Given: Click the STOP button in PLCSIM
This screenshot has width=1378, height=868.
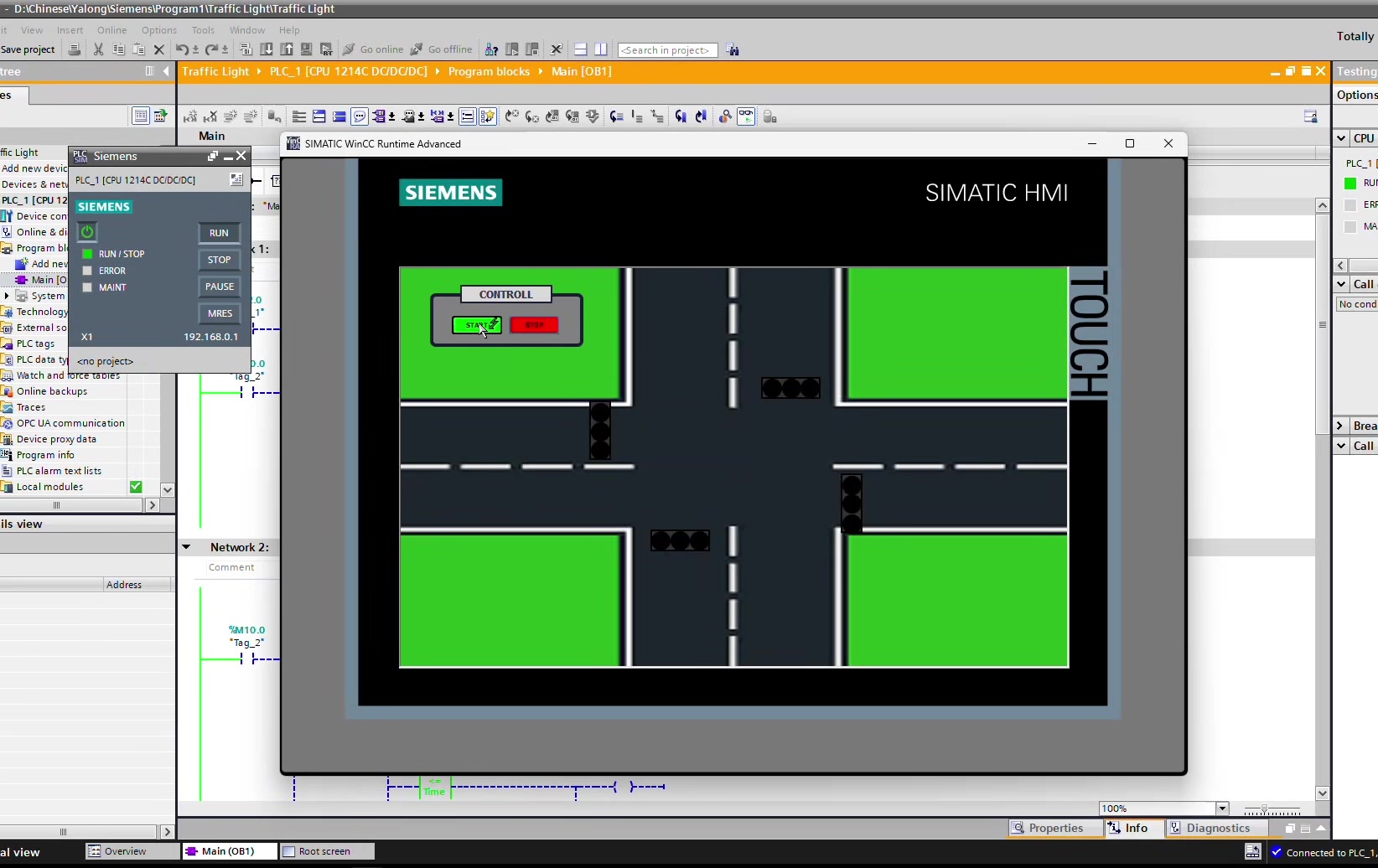Looking at the screenshot, I should [x=219, y=260].
